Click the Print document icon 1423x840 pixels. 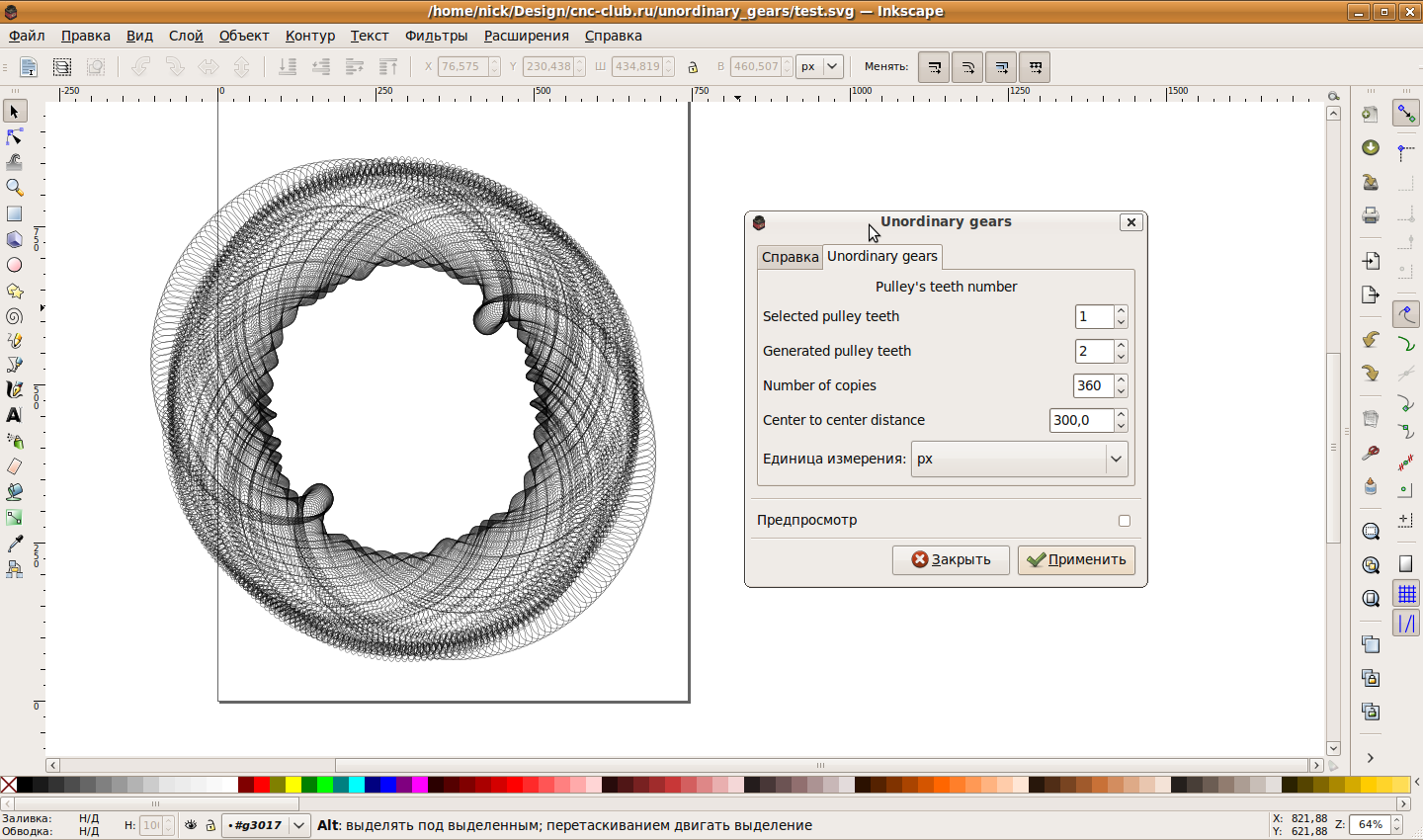pos(1371,215)
